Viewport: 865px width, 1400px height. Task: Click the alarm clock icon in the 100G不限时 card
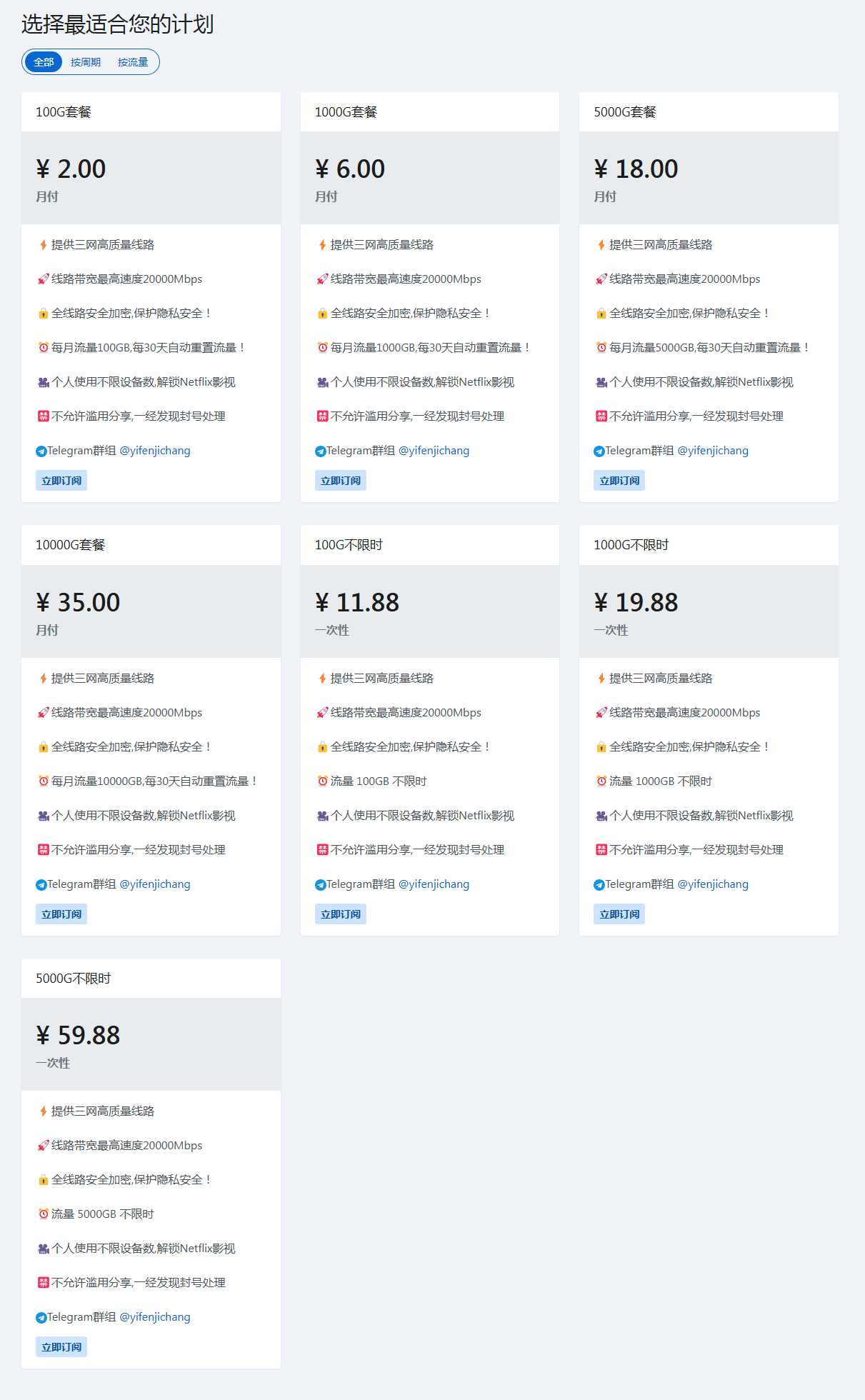pyautogui.click(x=323, y=781)
